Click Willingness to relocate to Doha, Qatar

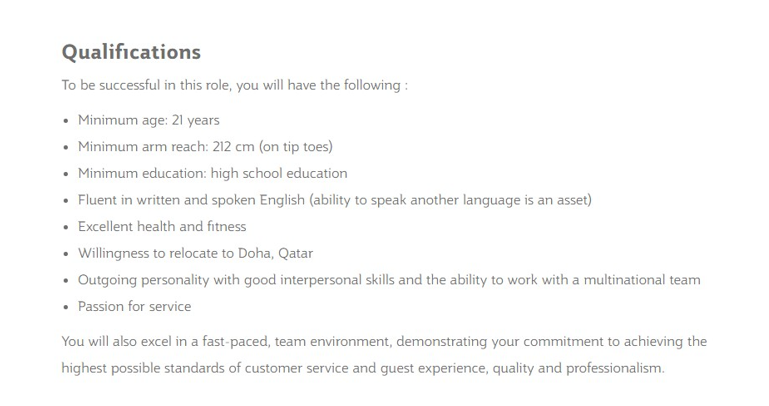pos(195,253)
